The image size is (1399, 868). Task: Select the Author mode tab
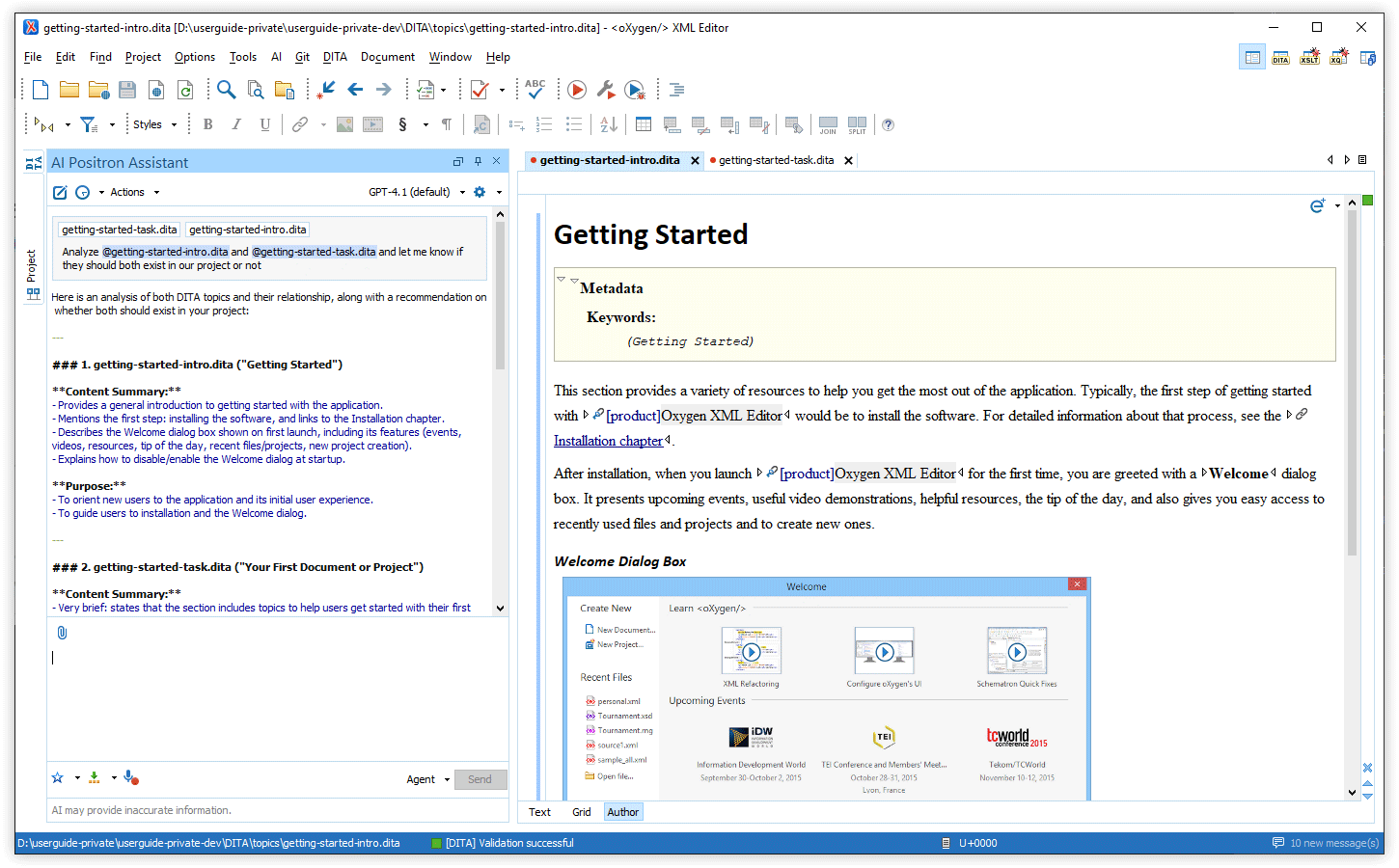(x=623, y=812)
